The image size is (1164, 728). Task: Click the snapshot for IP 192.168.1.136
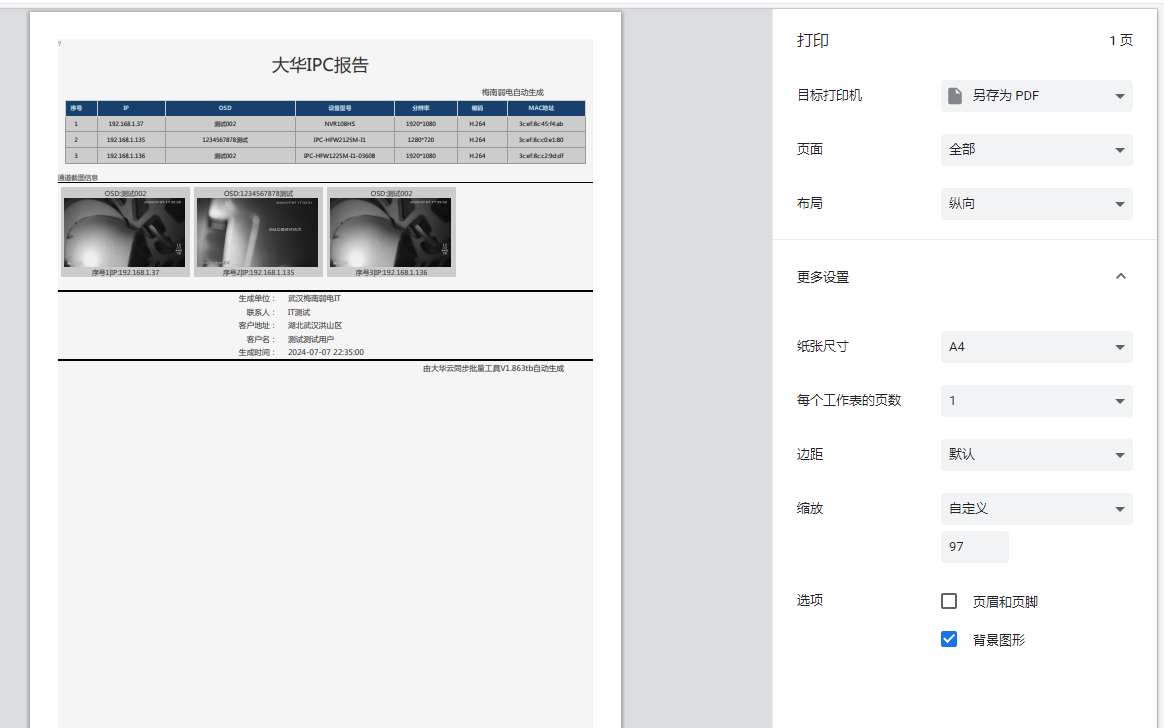click(390, 232)
